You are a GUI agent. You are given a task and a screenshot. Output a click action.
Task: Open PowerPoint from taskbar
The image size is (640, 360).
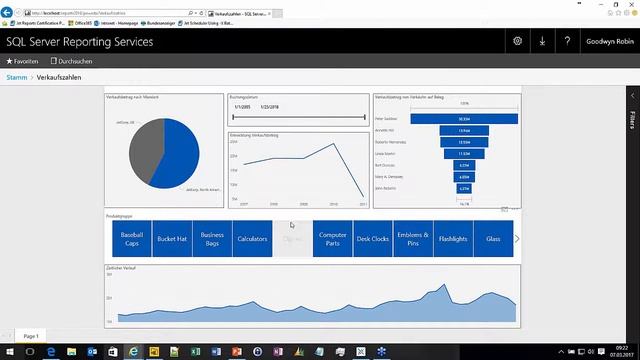237,351
